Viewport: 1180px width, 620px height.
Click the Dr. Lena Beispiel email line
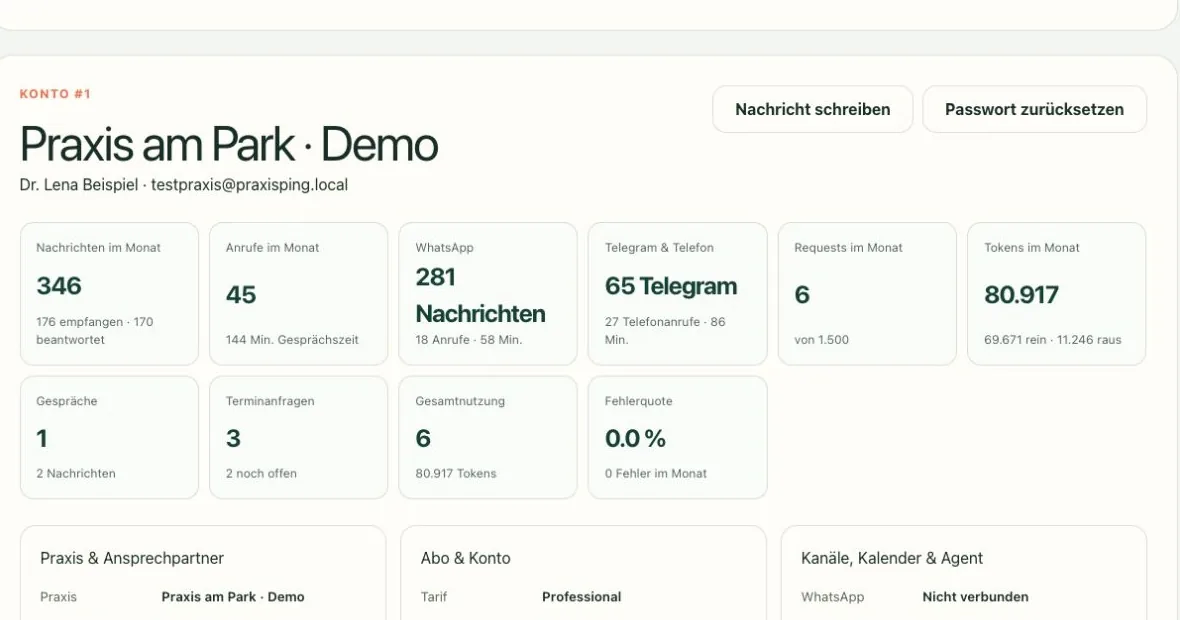(184, 185)
